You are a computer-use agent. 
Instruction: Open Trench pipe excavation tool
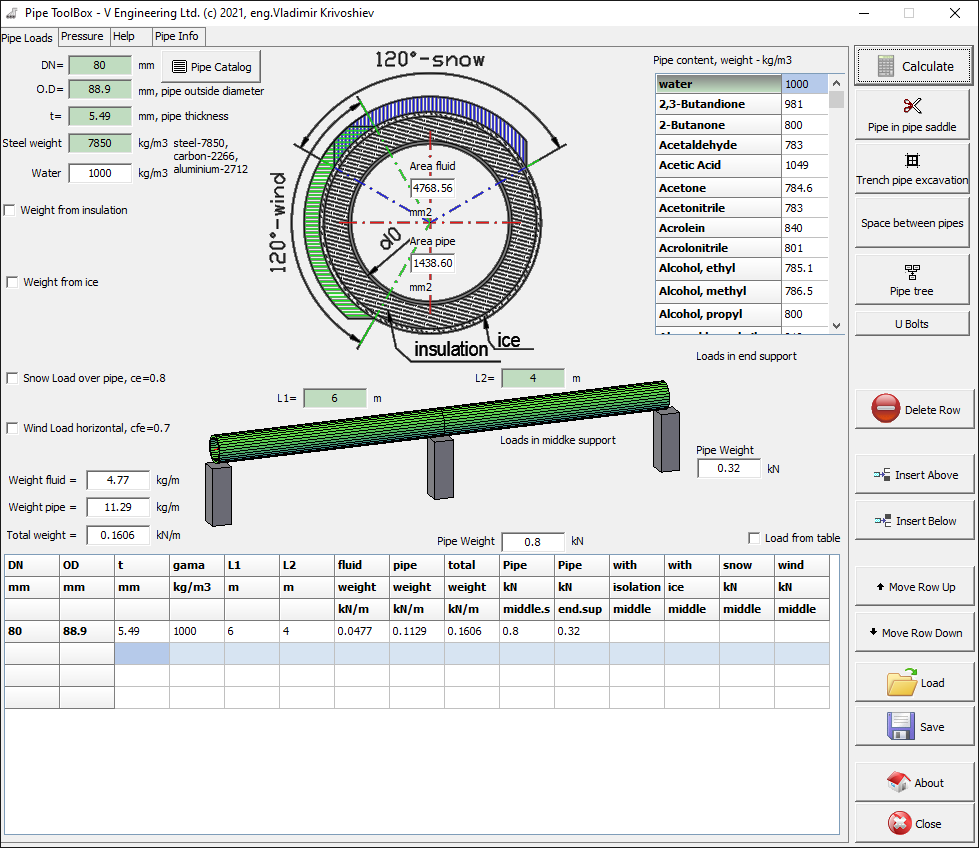[x=912, y=168]
